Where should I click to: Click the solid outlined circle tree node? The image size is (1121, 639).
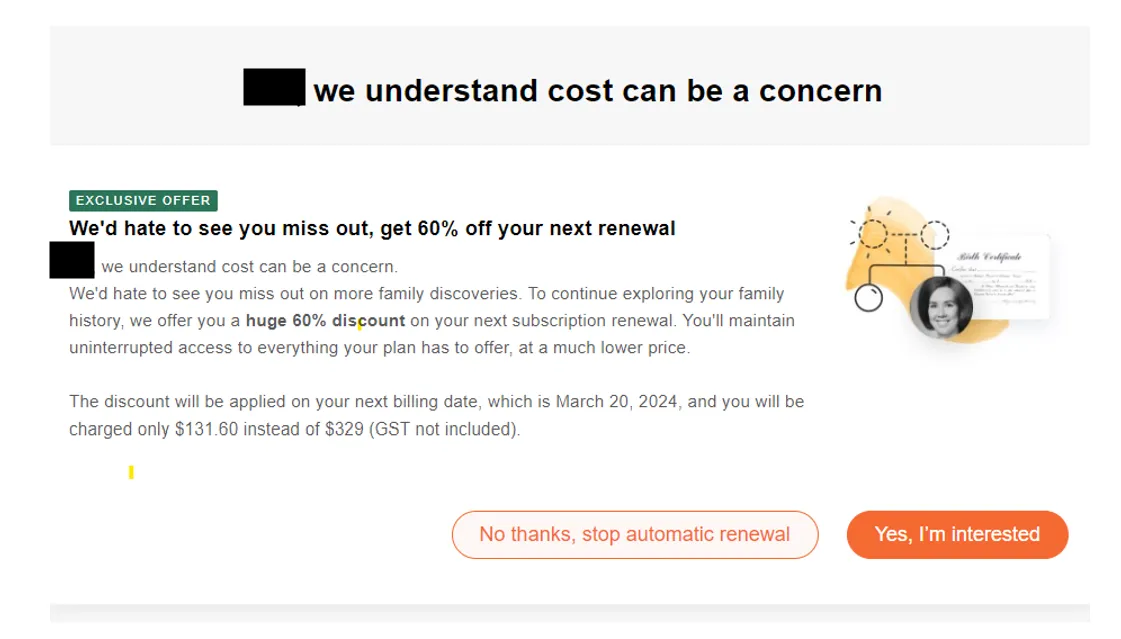869,298
